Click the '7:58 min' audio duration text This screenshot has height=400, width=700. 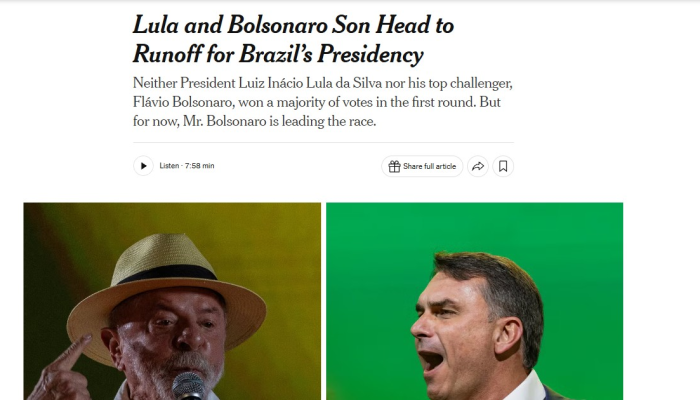click(x=200, y=166)
